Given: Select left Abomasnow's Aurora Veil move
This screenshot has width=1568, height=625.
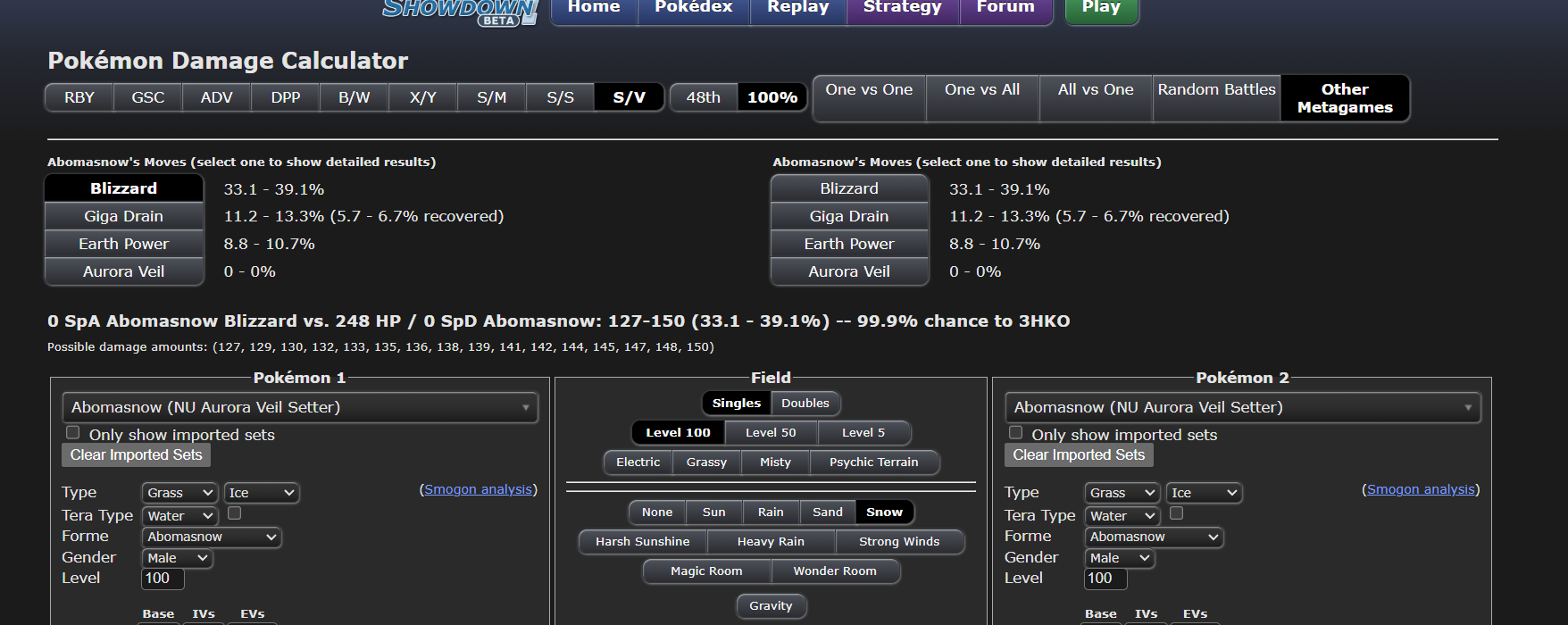Looking at the screenshot, I should [x=124, y=271].
